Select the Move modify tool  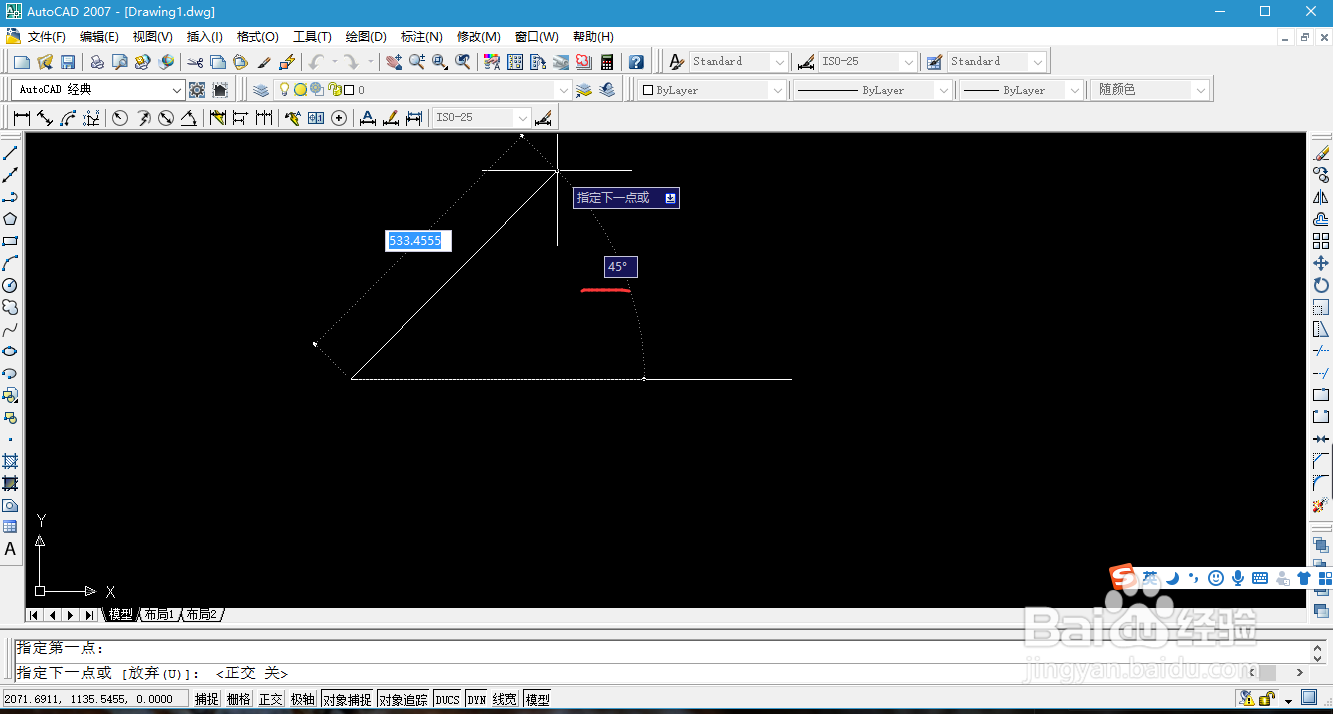click(1321, 263)
